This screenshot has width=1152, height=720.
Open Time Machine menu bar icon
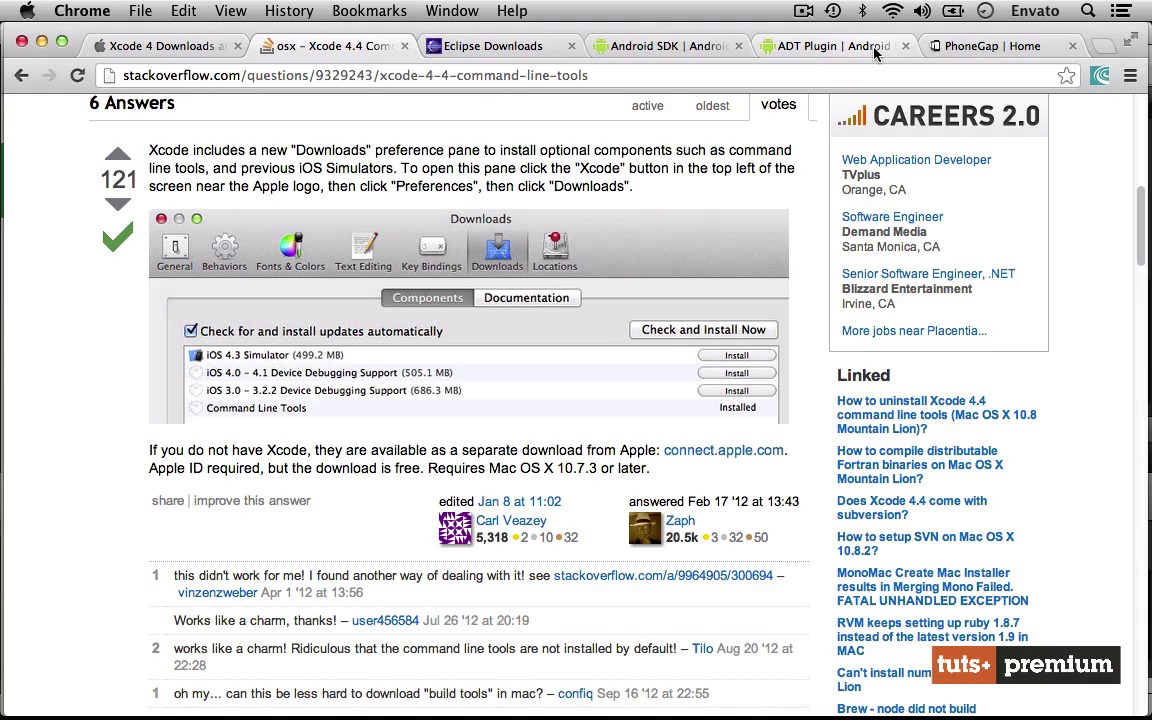[833, 10]
